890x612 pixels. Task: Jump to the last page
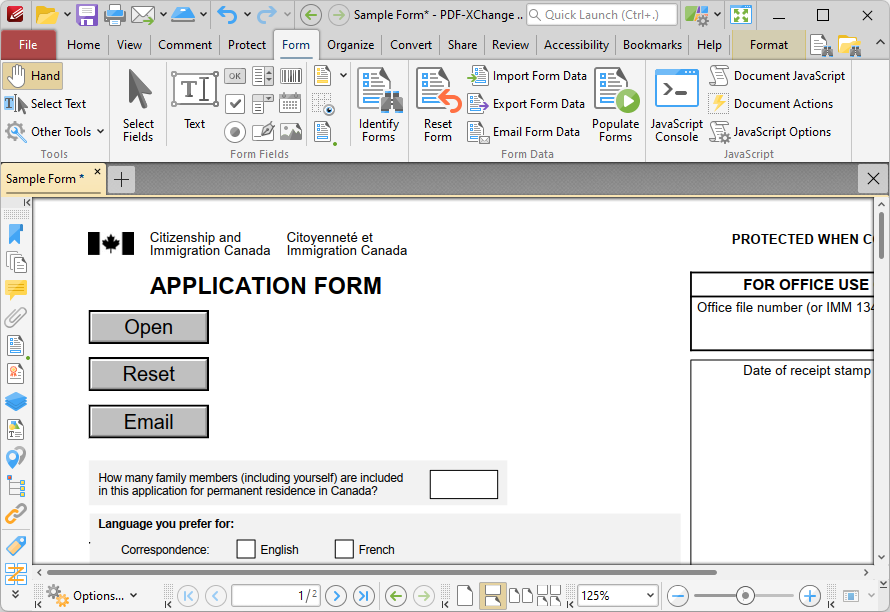coord(364,596)
